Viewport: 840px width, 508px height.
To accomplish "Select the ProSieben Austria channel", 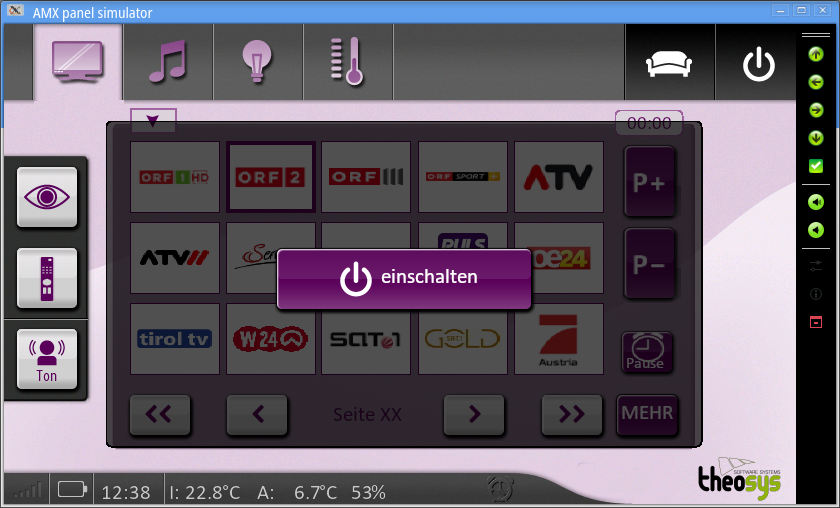I will click(x=559, y=339).
